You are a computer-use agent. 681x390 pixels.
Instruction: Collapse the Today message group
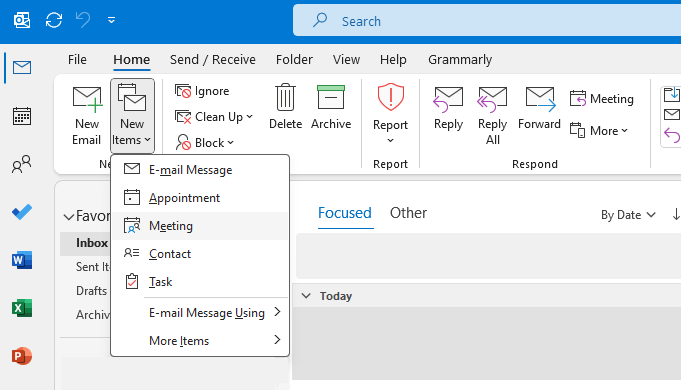coord(306,296)
